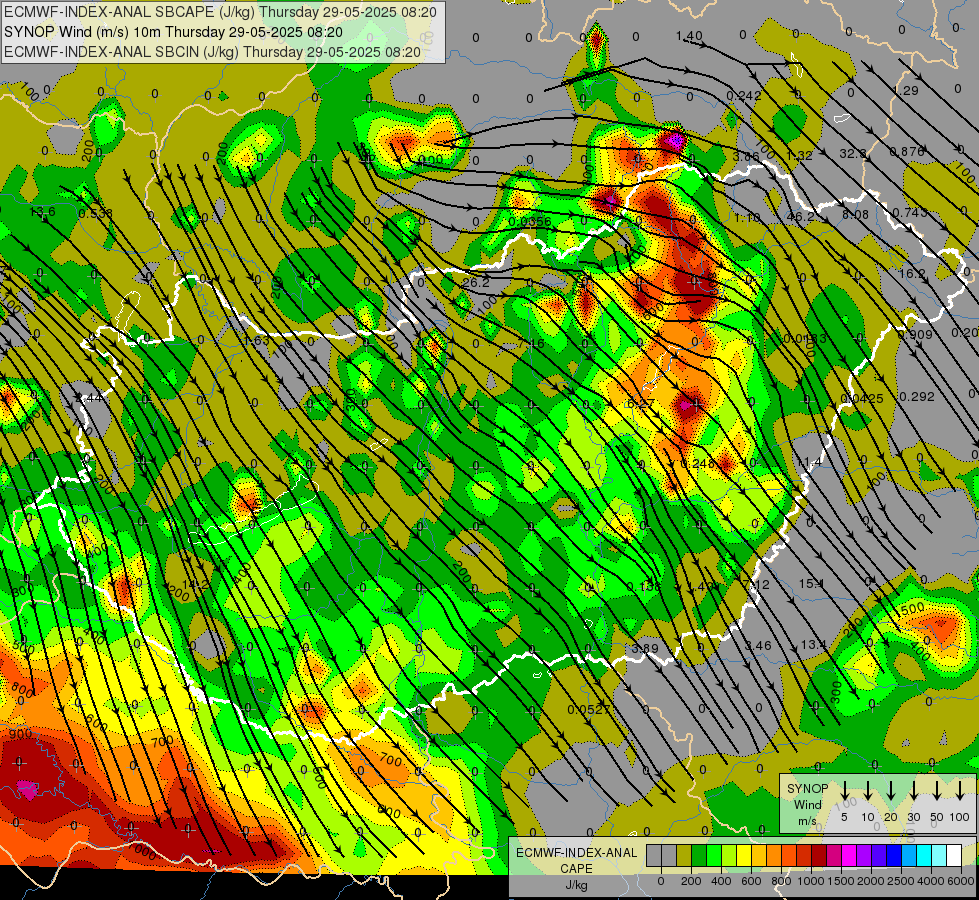Click the 10 m/s wind arrow in legend
Screen dimensions: 979x900
pyautogui.click(x=868, y=791)
